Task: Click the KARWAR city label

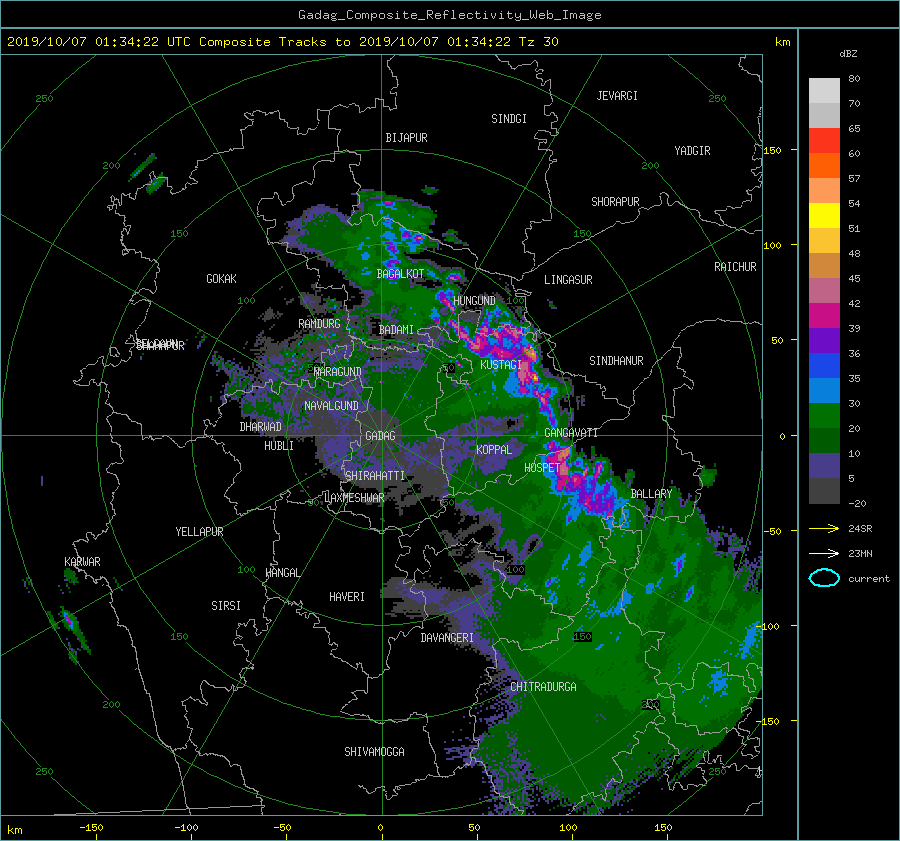Action: click(x=82, y=562)
